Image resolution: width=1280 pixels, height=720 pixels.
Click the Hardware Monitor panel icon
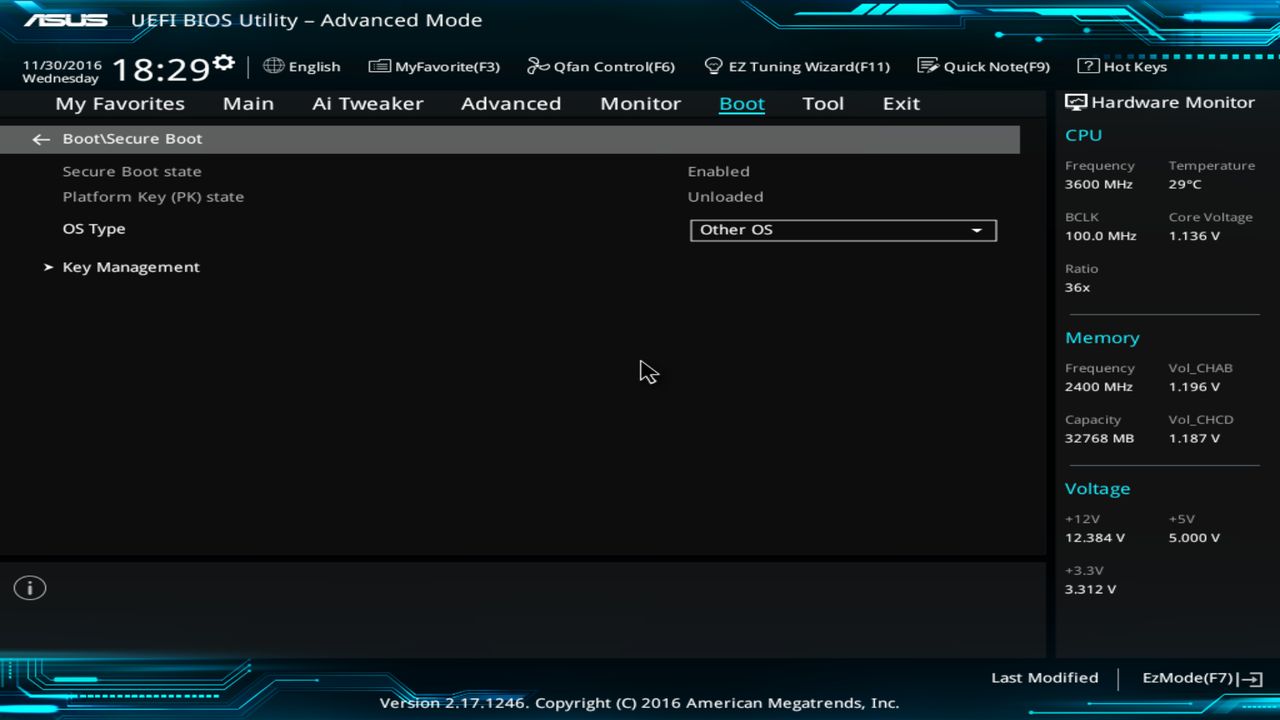1074,101
